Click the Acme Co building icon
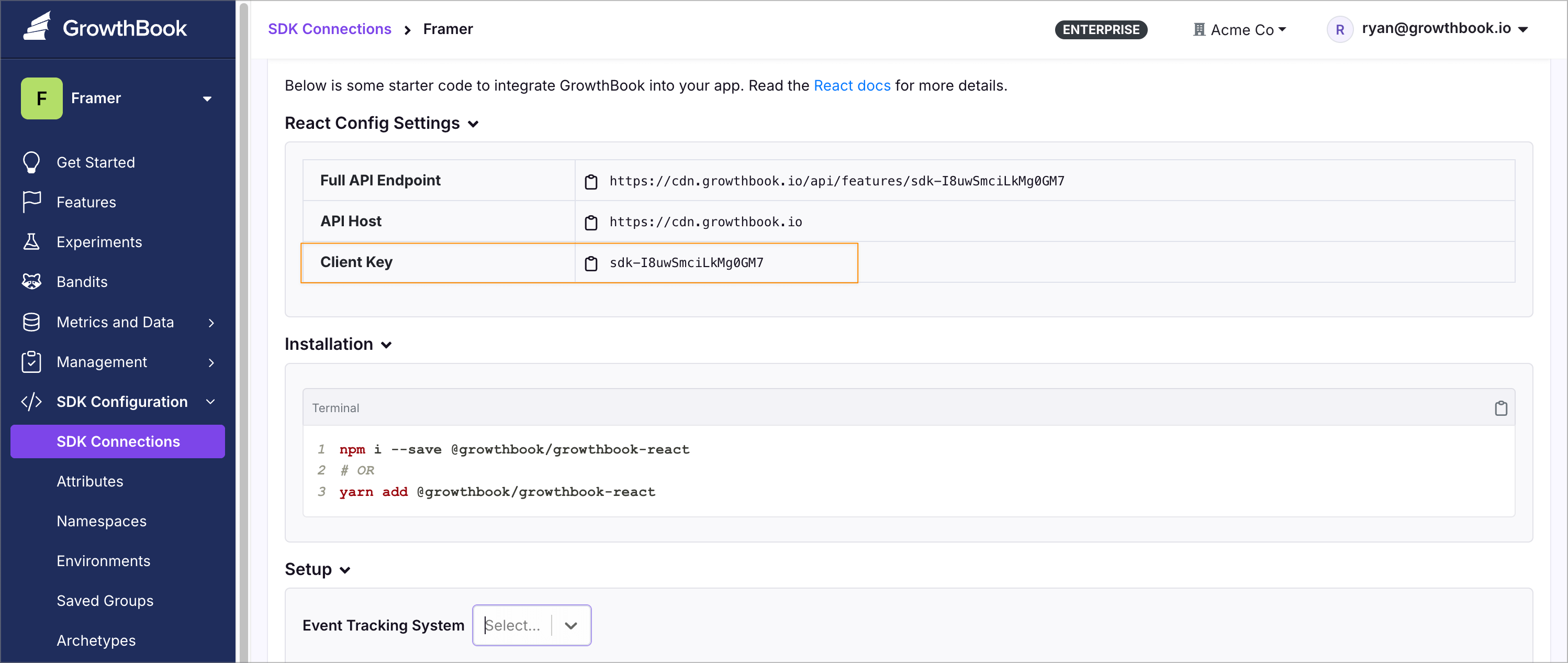This screenshot has height=663, width=1568. [1199, 29]
